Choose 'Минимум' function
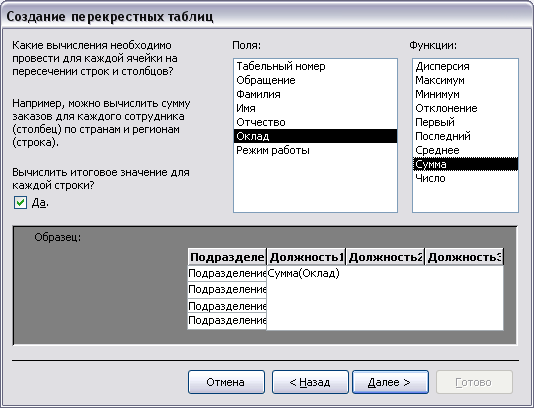Screen dimensions: 534x408 (465, 94)
